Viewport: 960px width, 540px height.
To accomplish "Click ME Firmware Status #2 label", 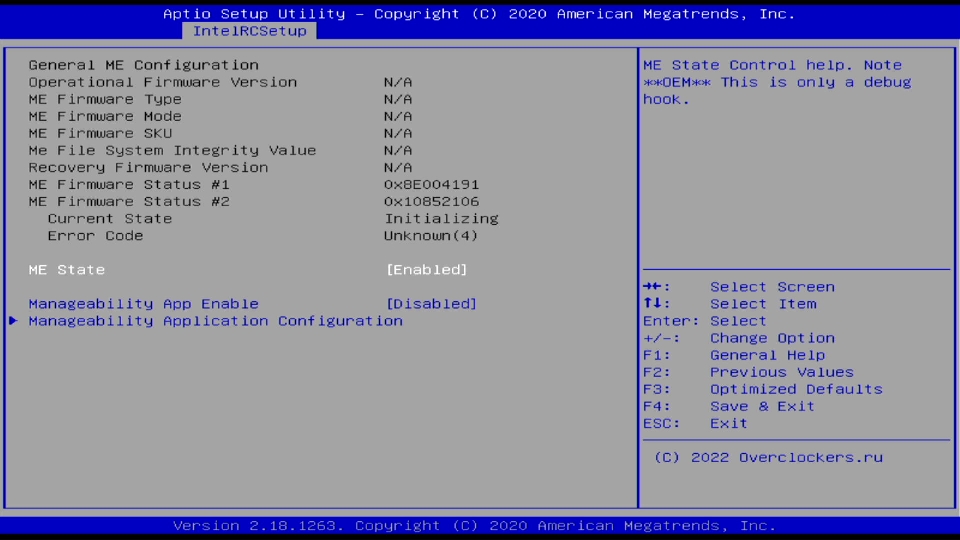I will [129, 202].
